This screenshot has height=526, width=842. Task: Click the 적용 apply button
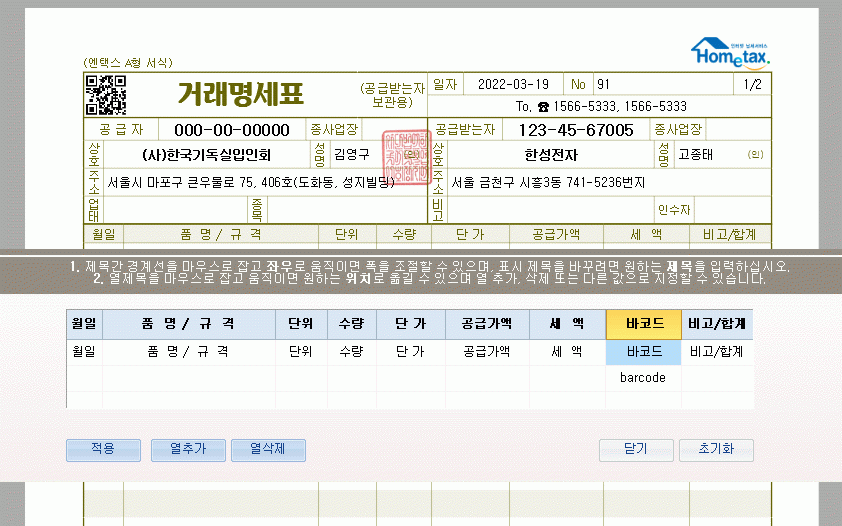[103, 450]
